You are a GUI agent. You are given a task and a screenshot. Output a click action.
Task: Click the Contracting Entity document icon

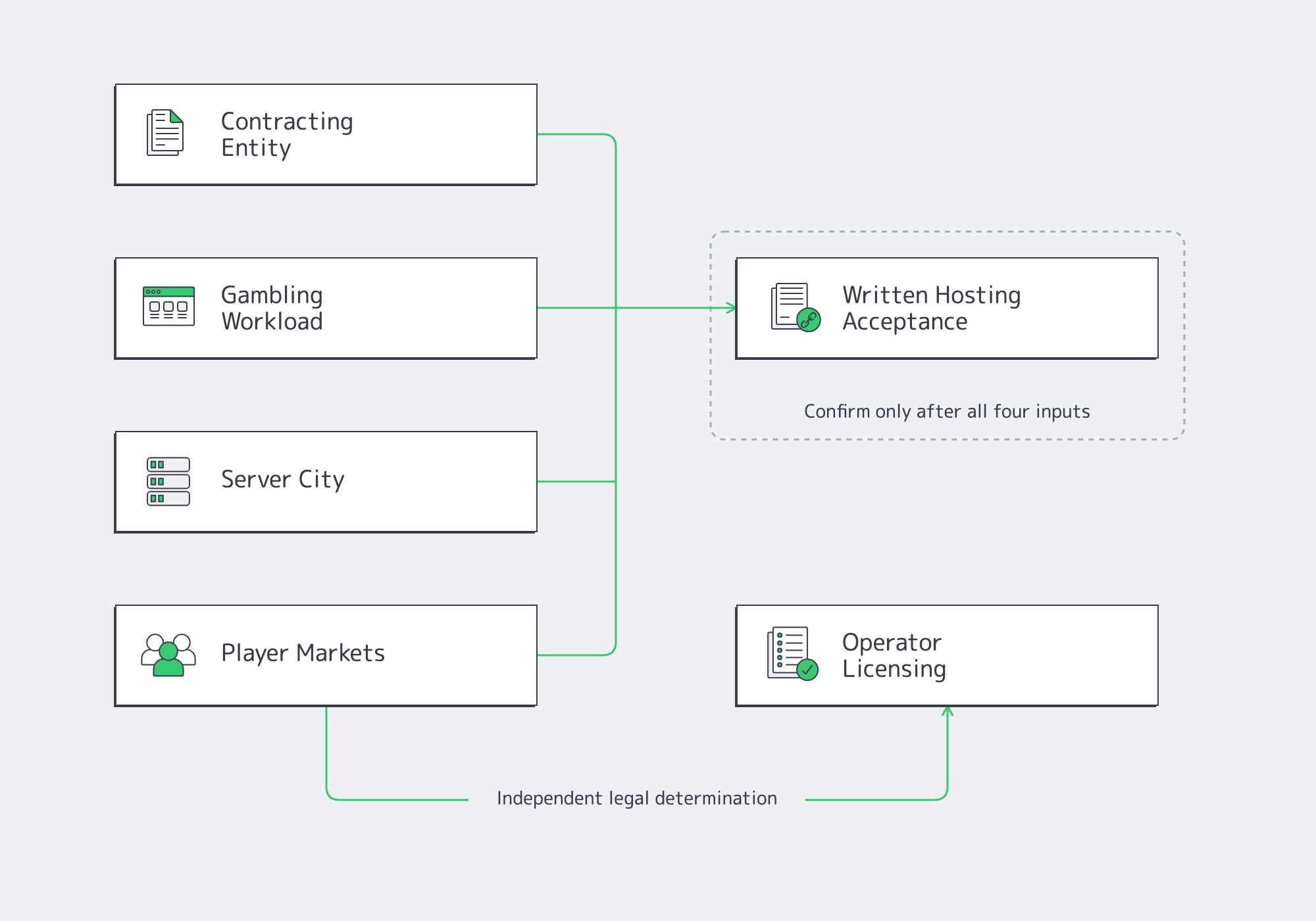pos(165,132)
